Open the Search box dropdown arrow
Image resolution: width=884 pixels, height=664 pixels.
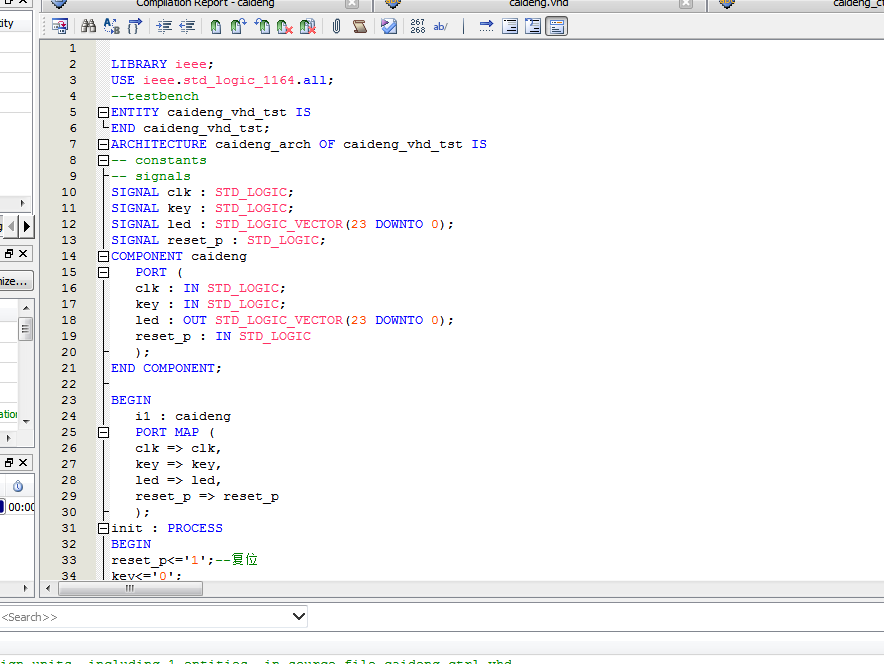(x=298, y=617)
